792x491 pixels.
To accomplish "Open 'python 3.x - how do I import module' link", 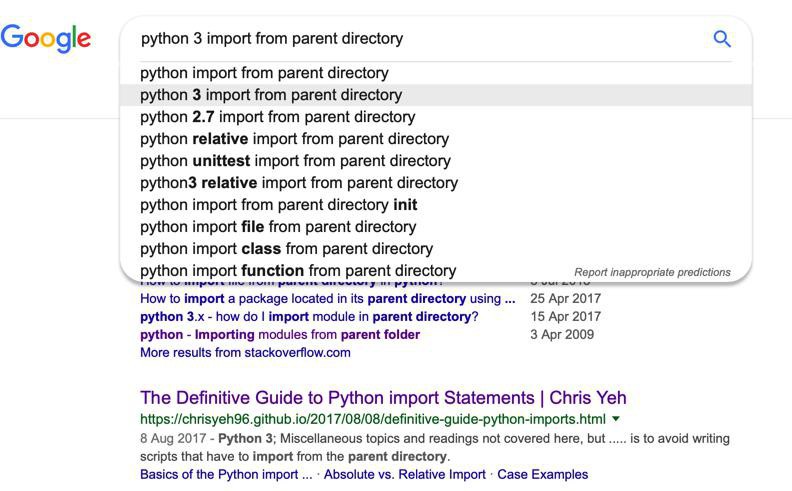I will pos(309,317).
